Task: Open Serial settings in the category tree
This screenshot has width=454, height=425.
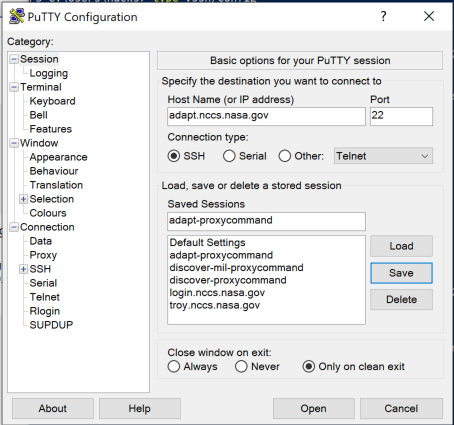Action: 43,283
